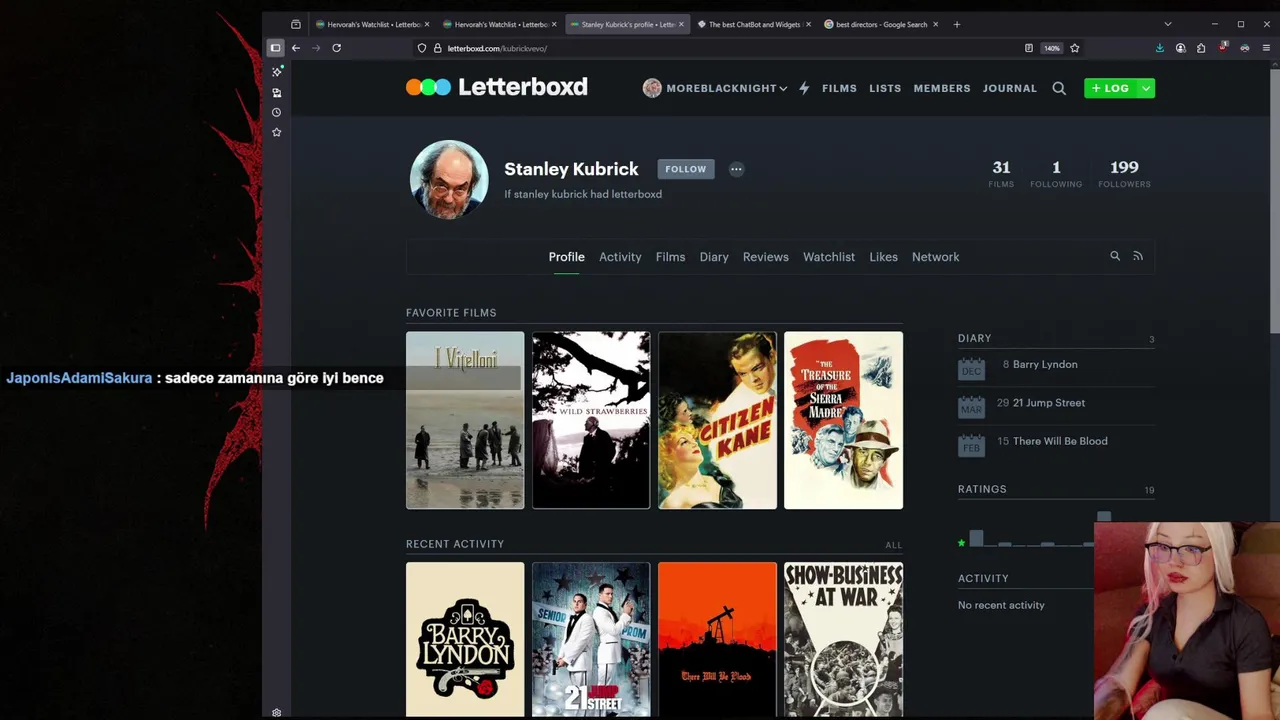
Task: Open the three-dots more options button
Action: 736,169
